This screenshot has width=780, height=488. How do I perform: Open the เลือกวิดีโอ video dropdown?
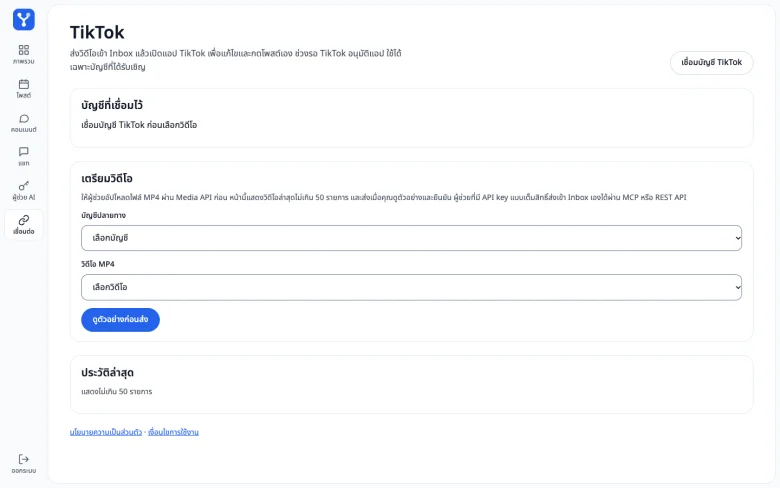pyautogui.click(x=411, y=287)
